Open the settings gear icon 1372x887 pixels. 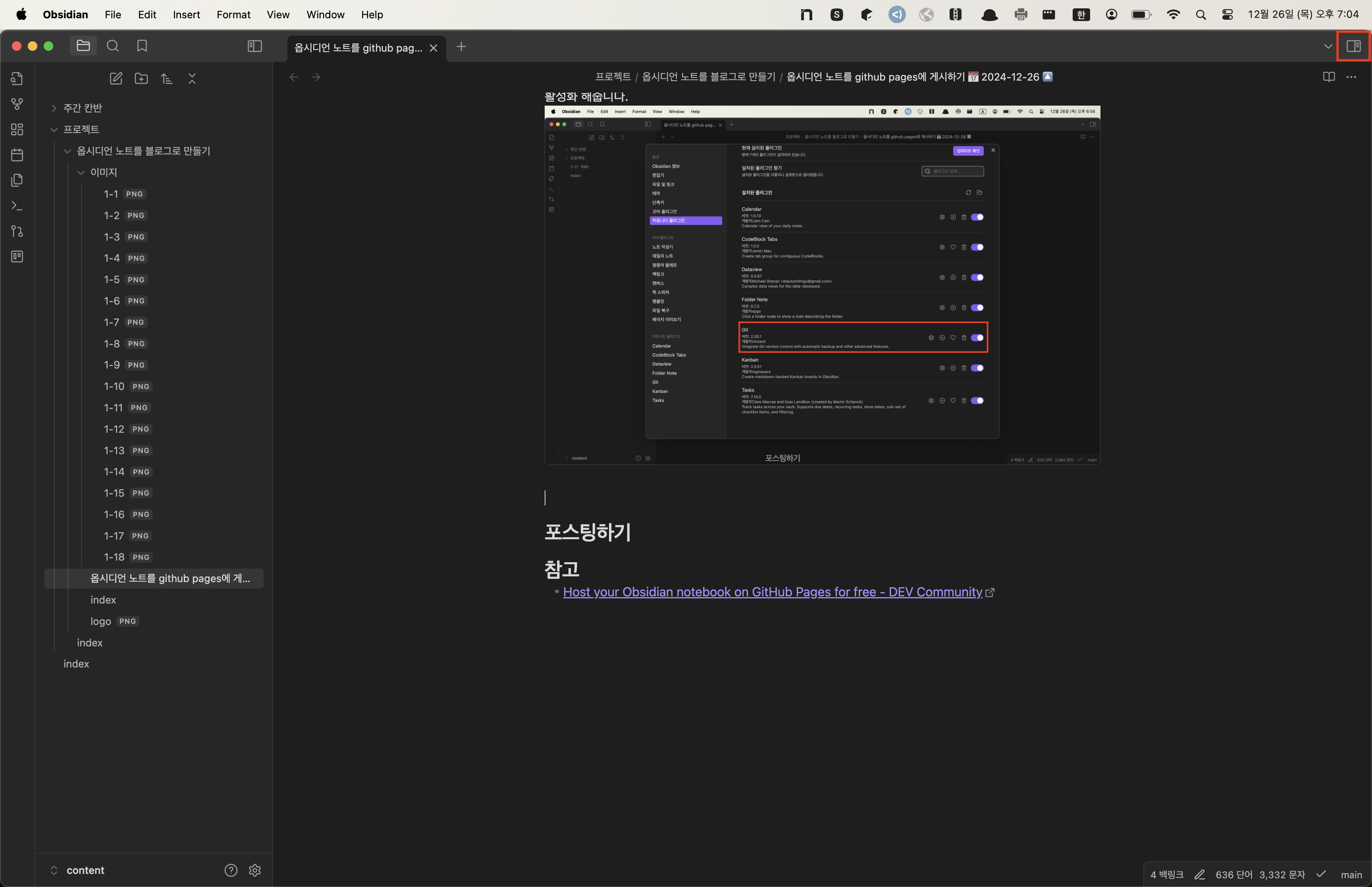pyautogui.click(x=255, y=870)
